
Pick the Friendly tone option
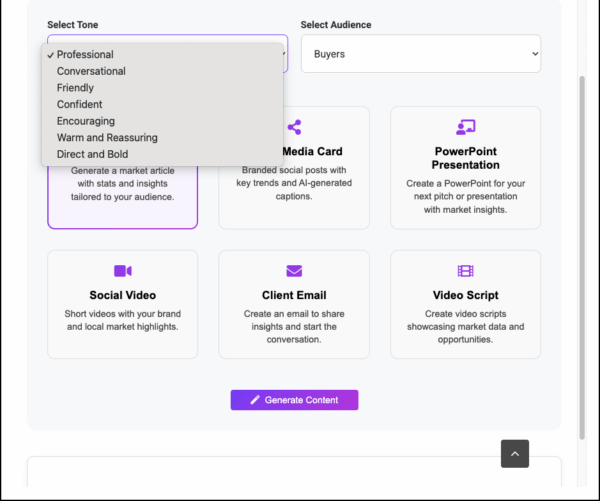[x=75, y=88]
